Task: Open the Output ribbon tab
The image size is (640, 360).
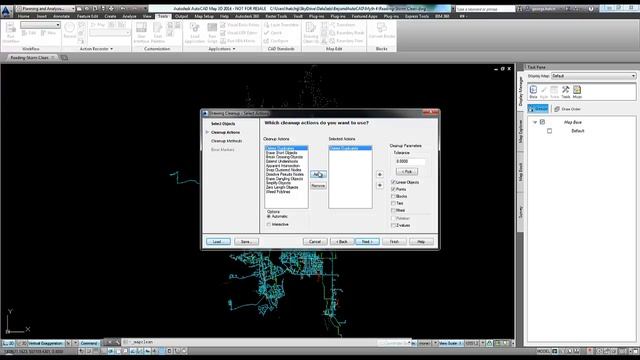Action: click(181, 16)
